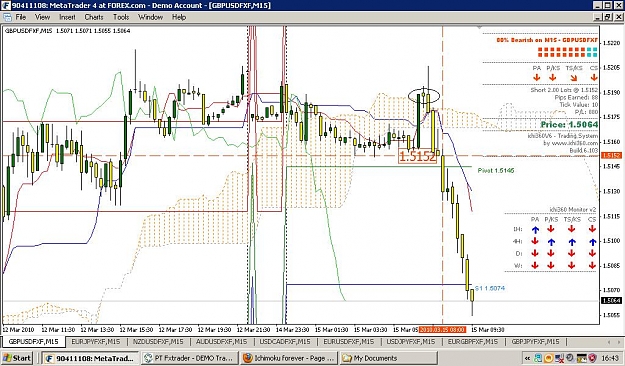The width and height of the screenshot is (625, 366).
Task: Click the blue up arrow for 4H P/KS
Action: click(x=551, y=242)
